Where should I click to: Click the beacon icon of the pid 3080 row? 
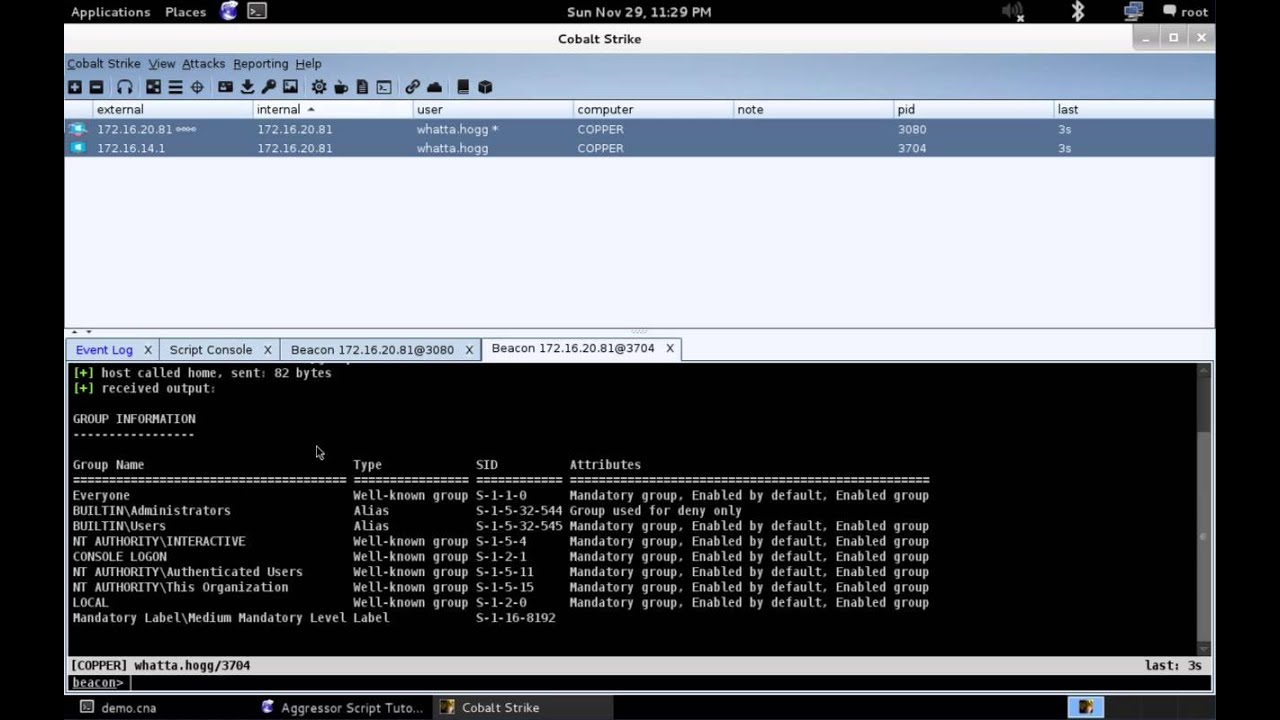coord(77,129)
